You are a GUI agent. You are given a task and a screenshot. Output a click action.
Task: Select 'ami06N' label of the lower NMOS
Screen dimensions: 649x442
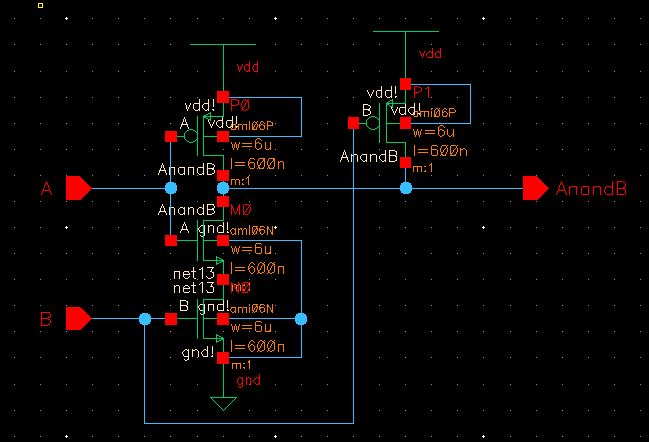[252, 309]
